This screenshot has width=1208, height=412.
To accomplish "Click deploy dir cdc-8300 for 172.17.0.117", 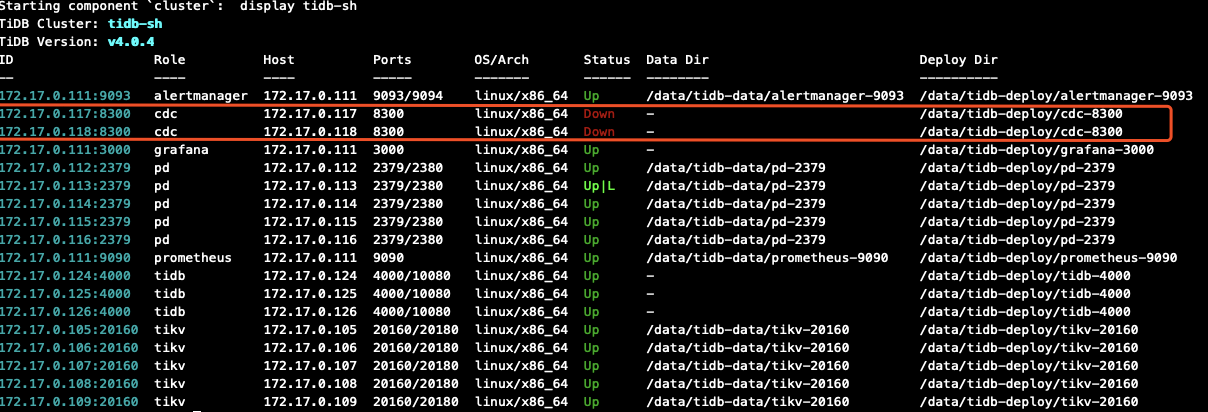I will click(x=1021, y=114).
